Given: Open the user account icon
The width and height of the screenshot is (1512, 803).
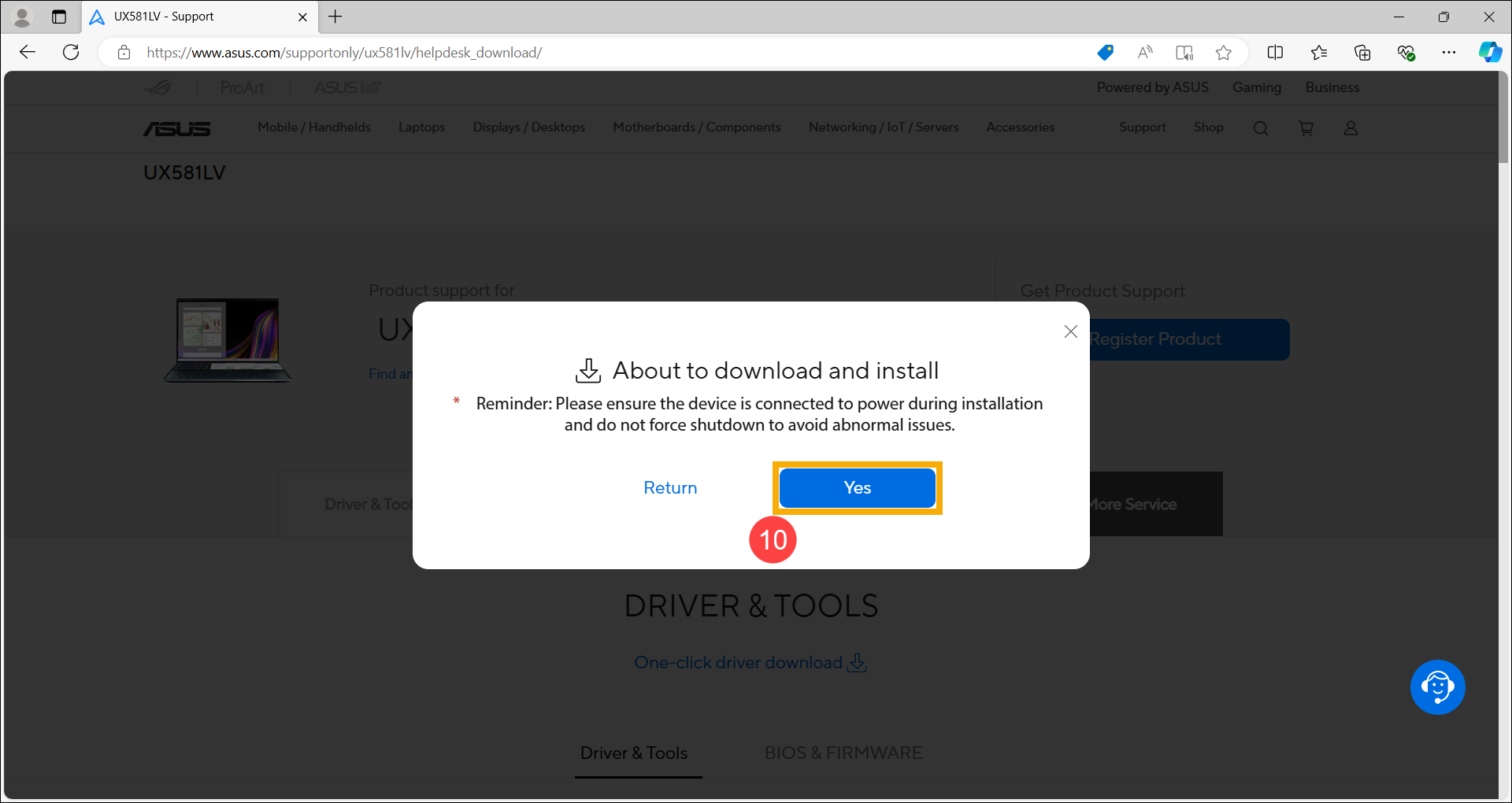Looking at the screenshot, I should [x=1351, y=128].
